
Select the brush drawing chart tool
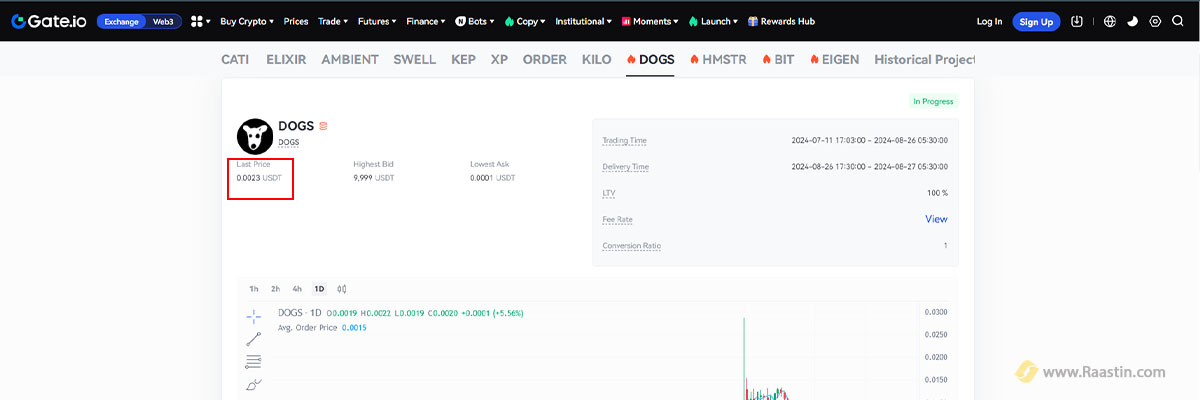(253, 384)
